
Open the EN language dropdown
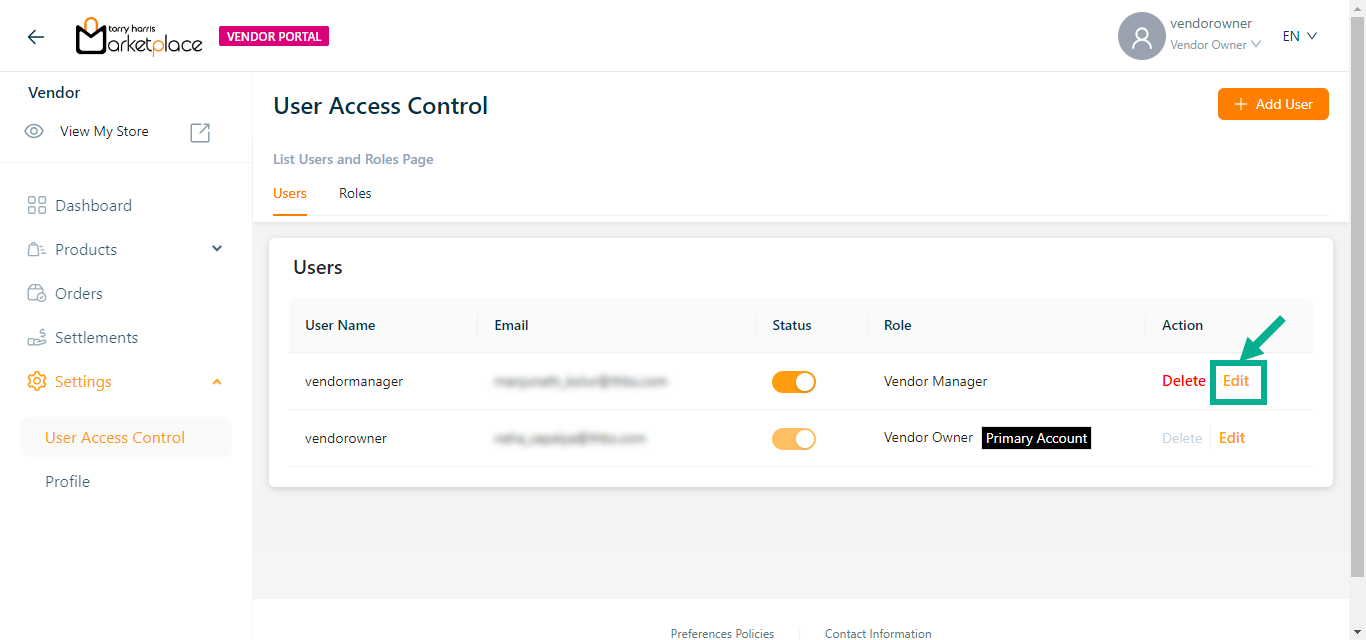click(x=1300, y=36)
